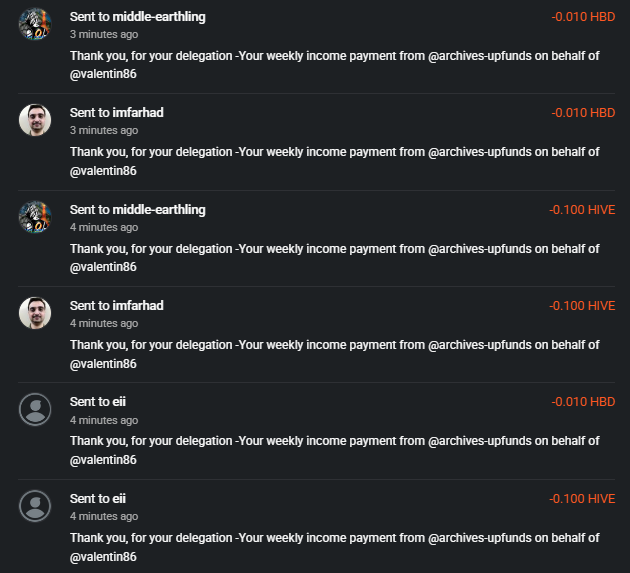Open 'Sent to middle-earthling' title, 3 minutes ago
The height and width of the screenshot is (573, 630).
137,17
